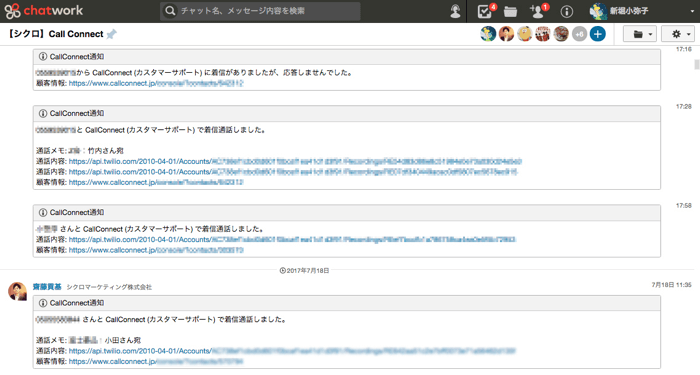Screen dimensions: 700x375
Task: Click the info icon in the 17:16 CallConnect通知 header
Action: [43, 57]
